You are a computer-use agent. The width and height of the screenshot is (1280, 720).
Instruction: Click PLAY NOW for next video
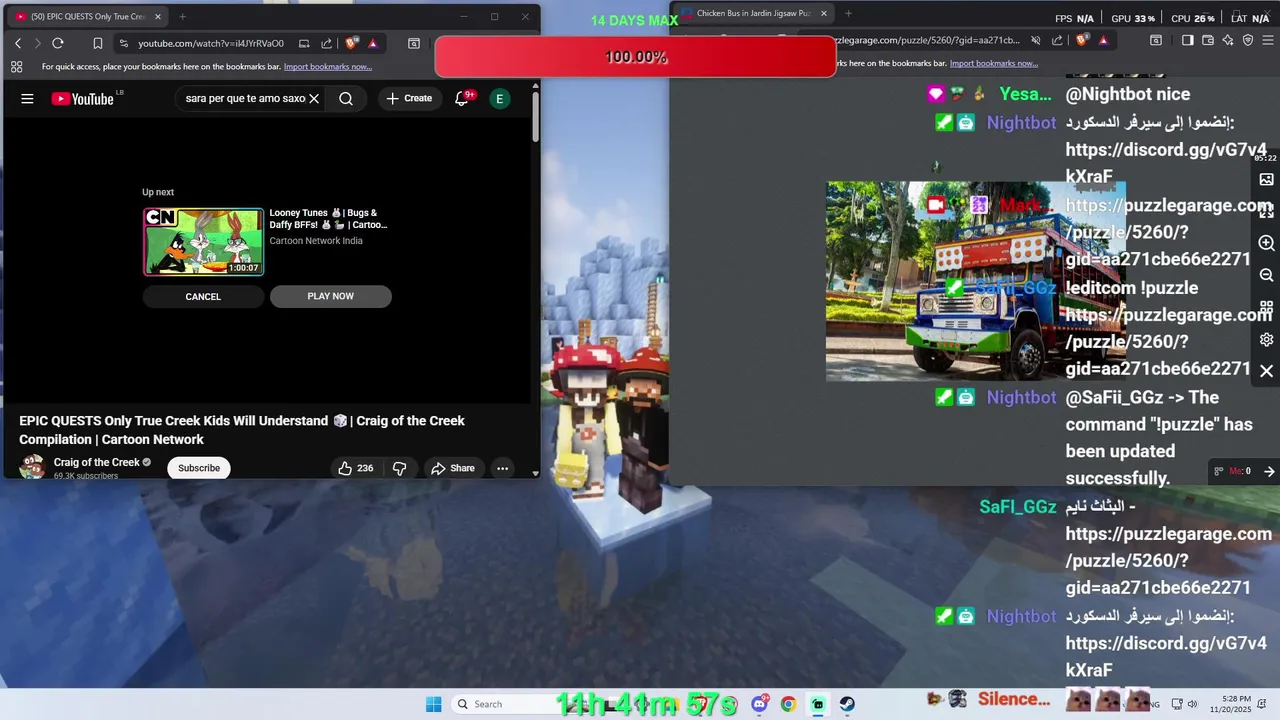click(331, 296)
